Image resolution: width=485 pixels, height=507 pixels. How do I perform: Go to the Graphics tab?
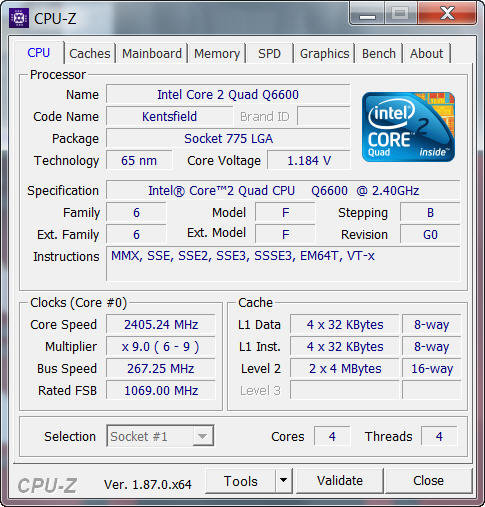324,53
